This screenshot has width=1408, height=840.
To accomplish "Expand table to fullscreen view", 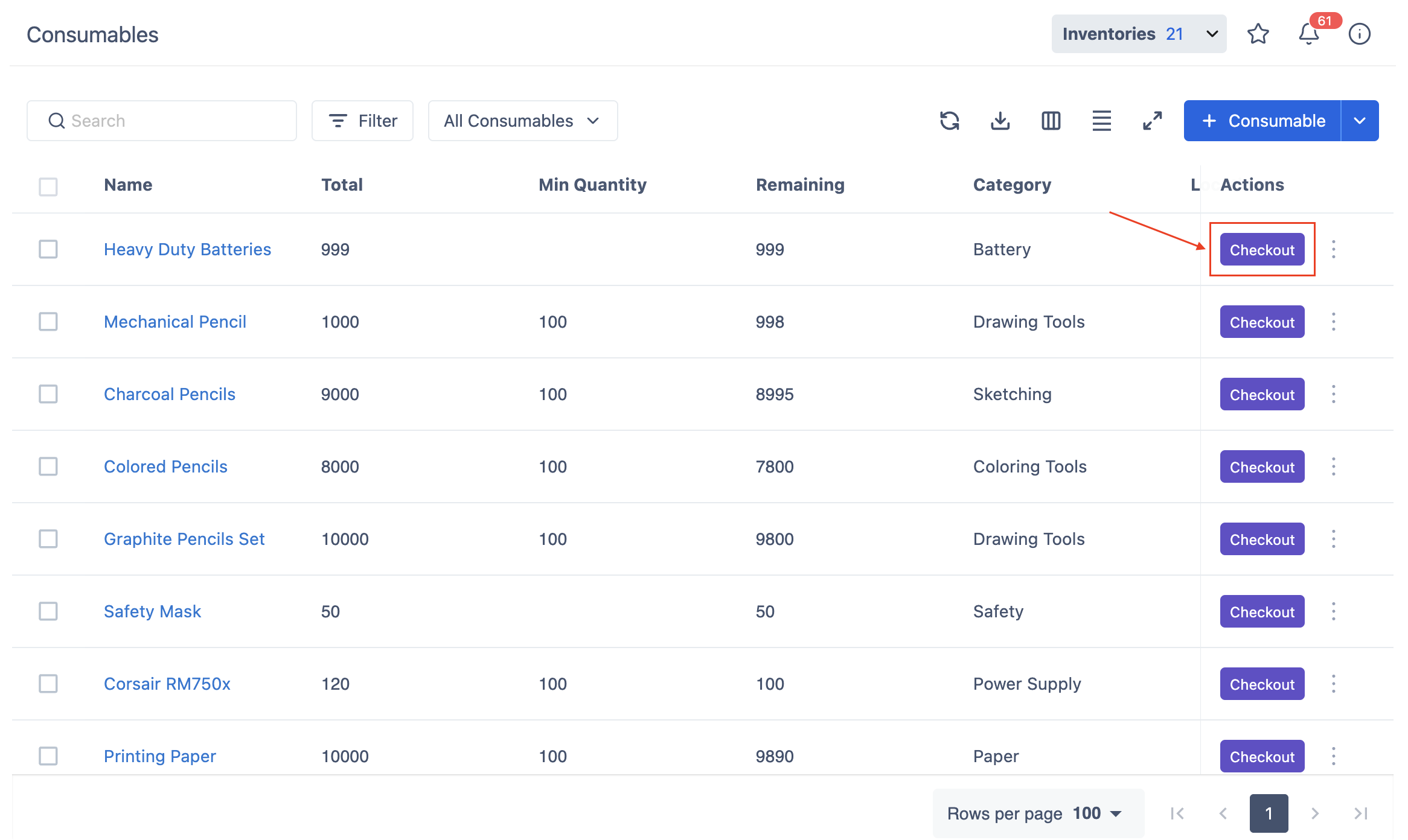I will (1152, 121).
